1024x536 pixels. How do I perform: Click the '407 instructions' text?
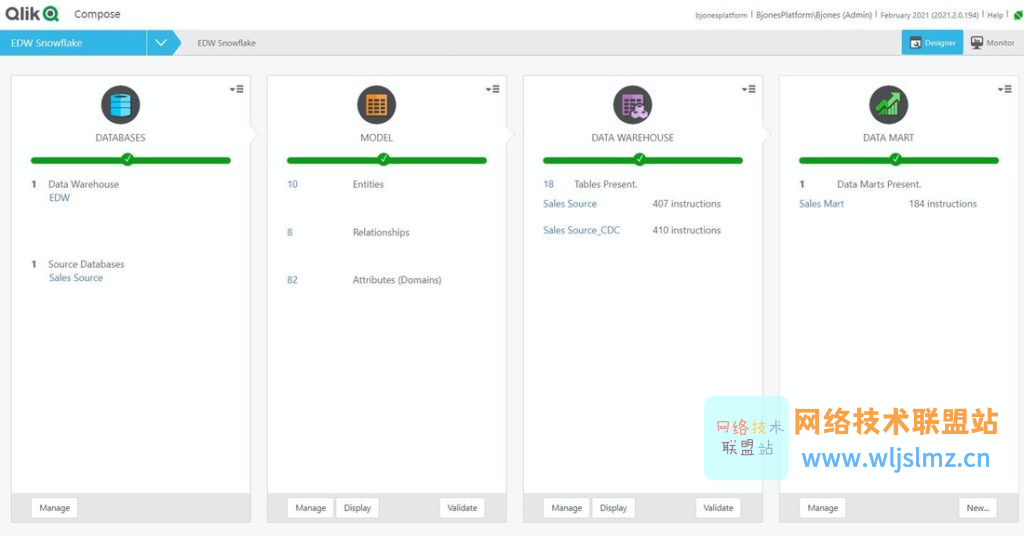(x=686, y=204)
